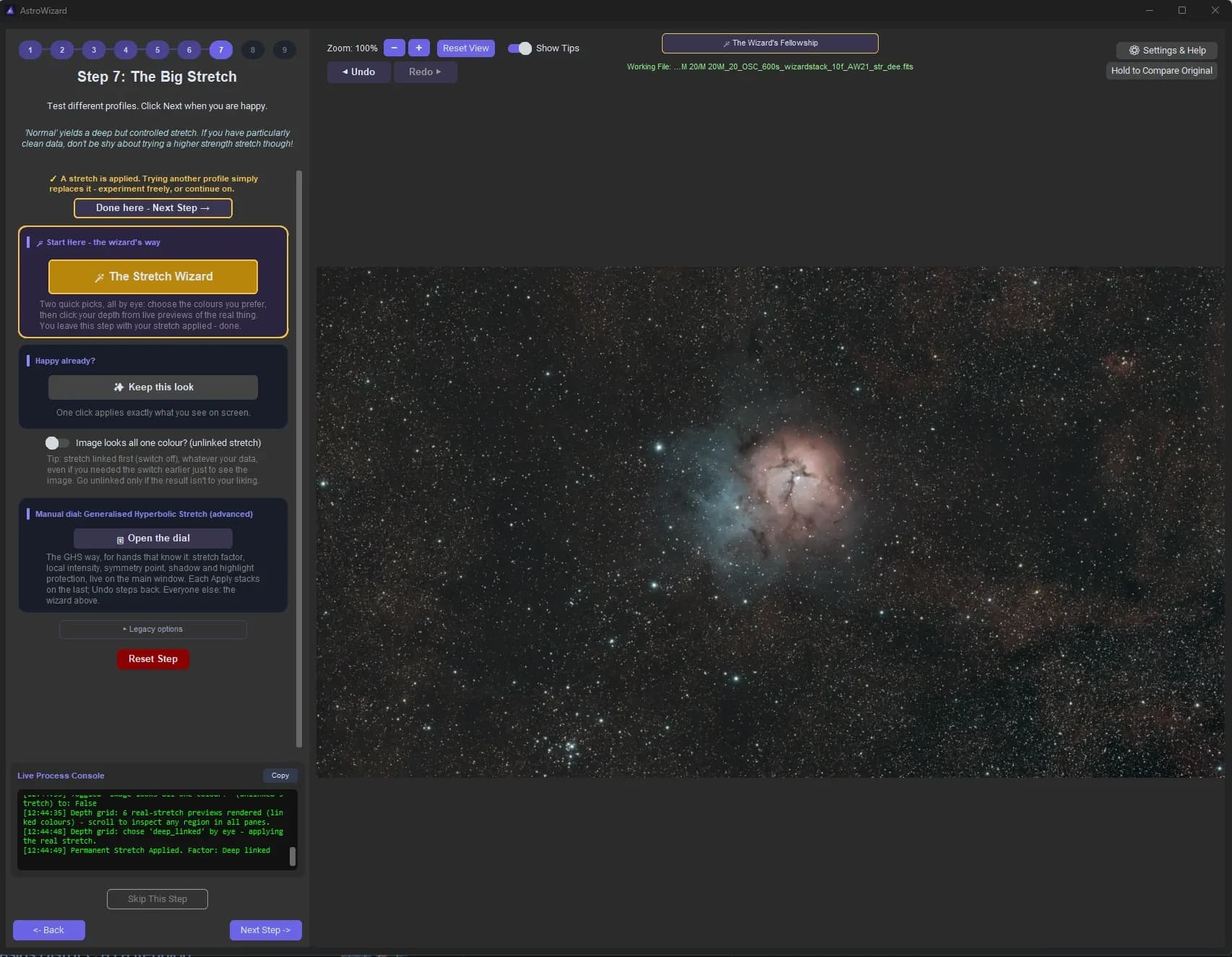Image resolution: width=1232 pixels, height=957 pixels.
Task: Open Settings & Help
Action: point(1167,50)
